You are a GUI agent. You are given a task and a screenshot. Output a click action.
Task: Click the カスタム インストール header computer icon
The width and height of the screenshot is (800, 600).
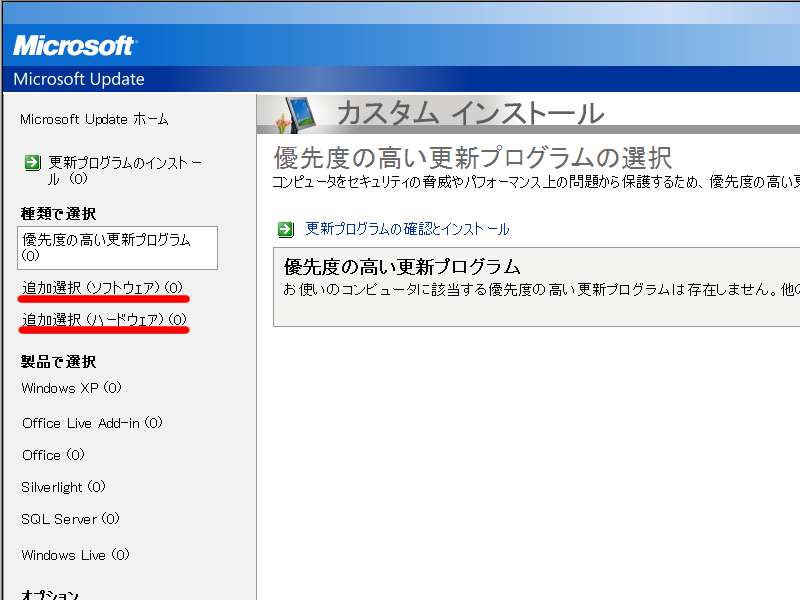[297, 114]
